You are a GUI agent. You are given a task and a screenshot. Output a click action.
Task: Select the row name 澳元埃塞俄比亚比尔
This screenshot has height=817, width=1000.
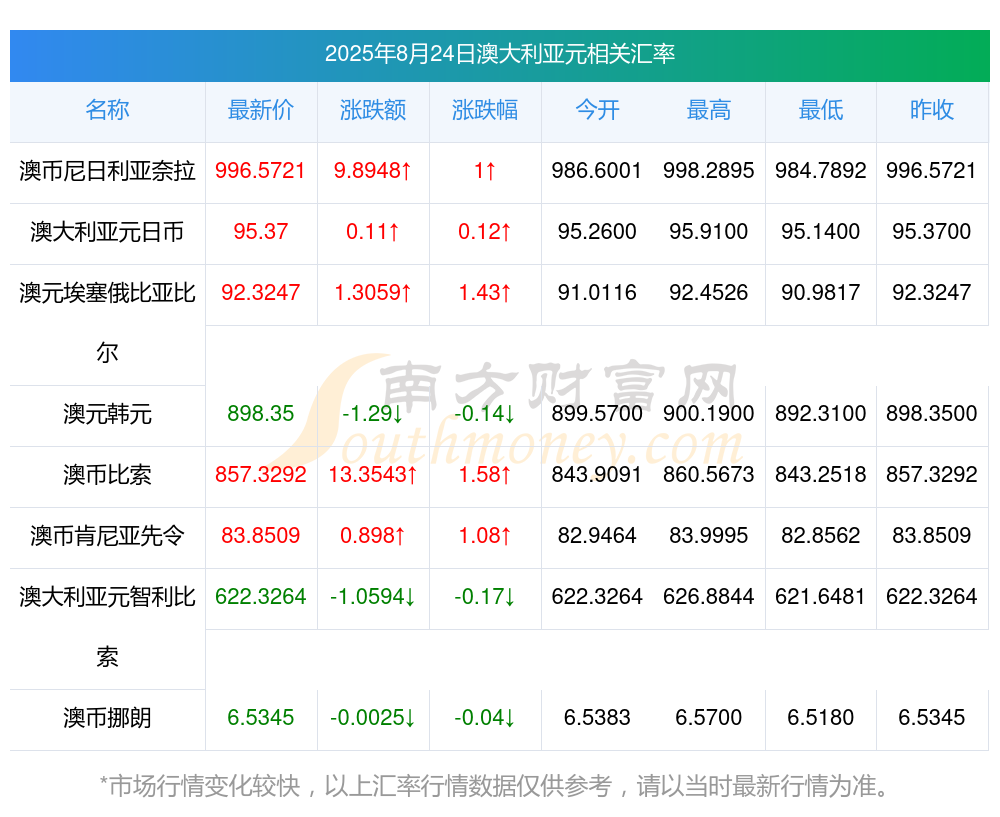(x=107, y=323)
